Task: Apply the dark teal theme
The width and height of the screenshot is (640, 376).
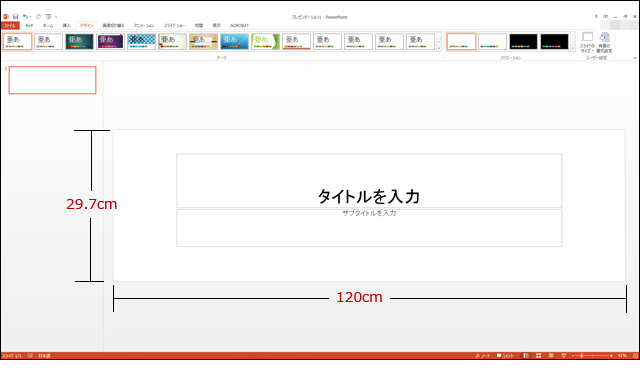Action: 79,42
